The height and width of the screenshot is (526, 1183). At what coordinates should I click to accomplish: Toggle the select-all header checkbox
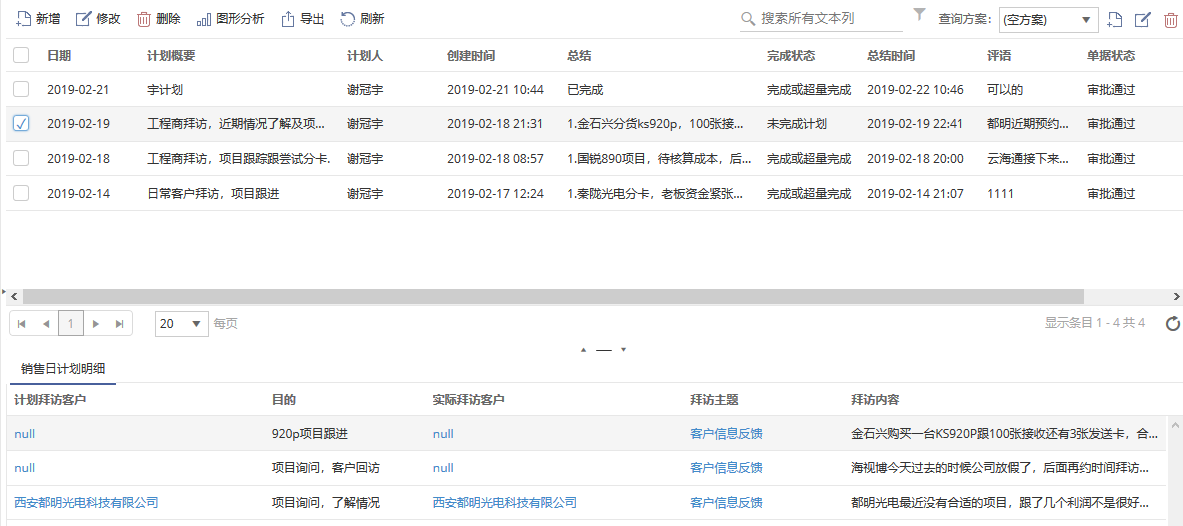click(x=21, y=56)
